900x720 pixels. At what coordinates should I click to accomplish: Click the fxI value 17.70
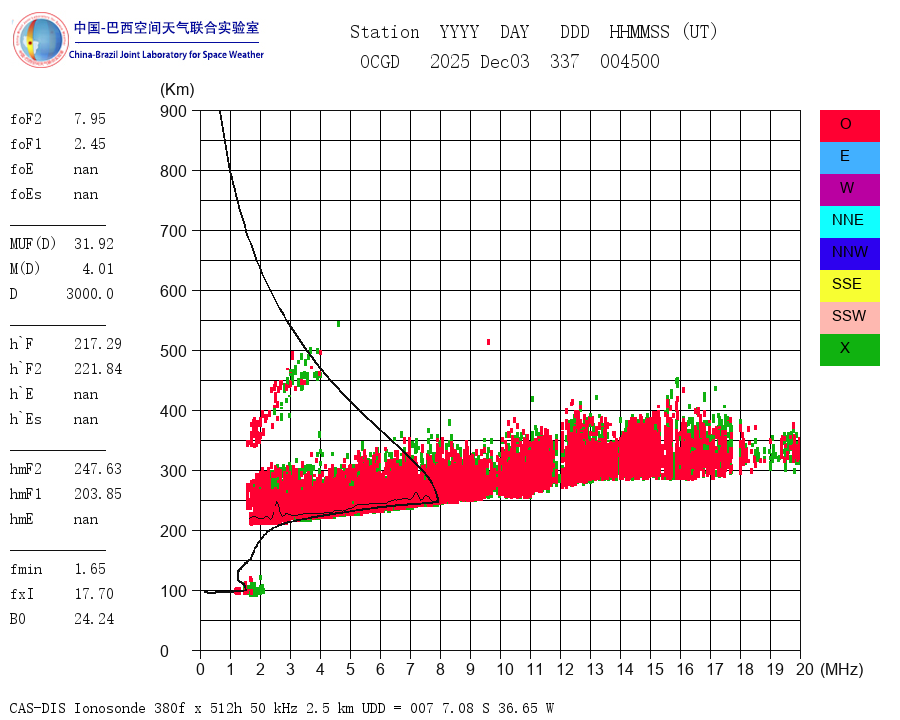tap(94, 594)
